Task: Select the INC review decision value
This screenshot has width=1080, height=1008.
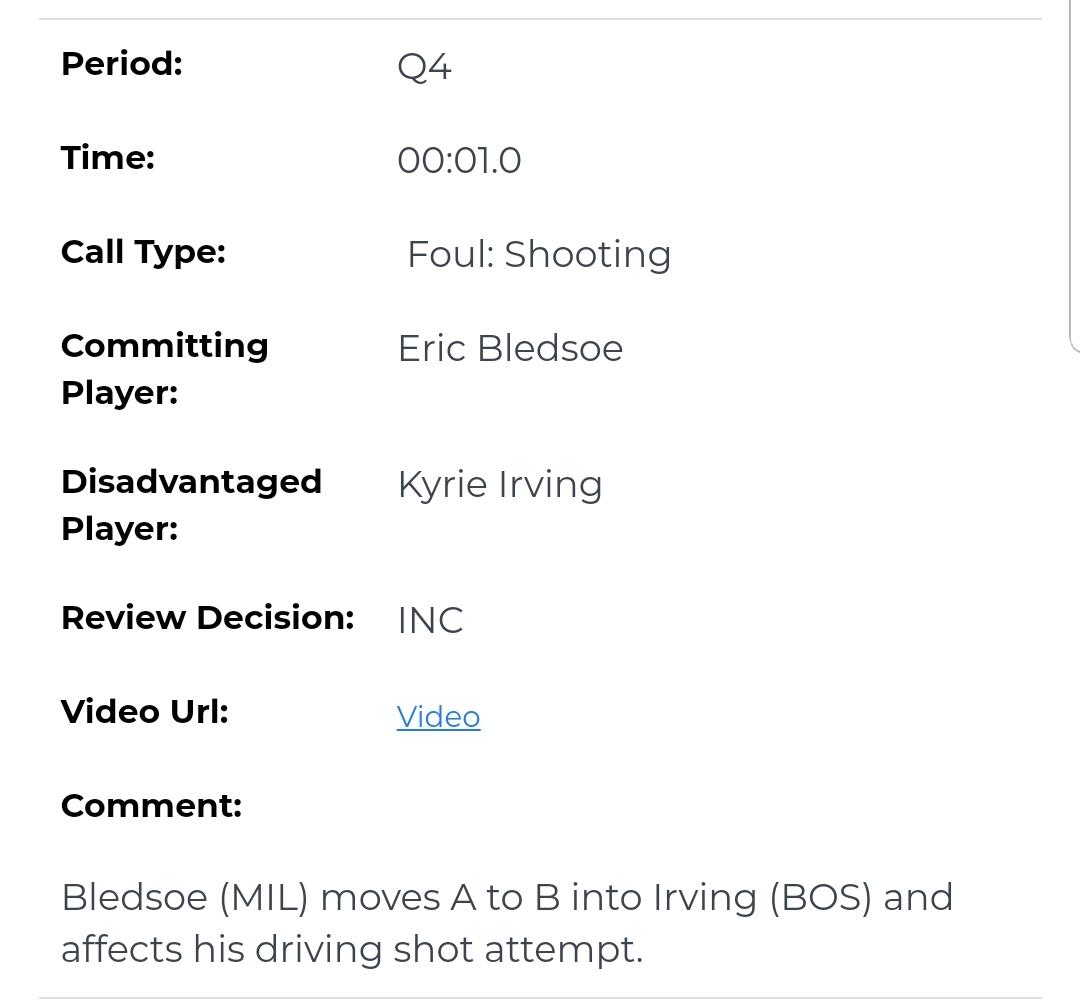Action: tap(430, 621)
